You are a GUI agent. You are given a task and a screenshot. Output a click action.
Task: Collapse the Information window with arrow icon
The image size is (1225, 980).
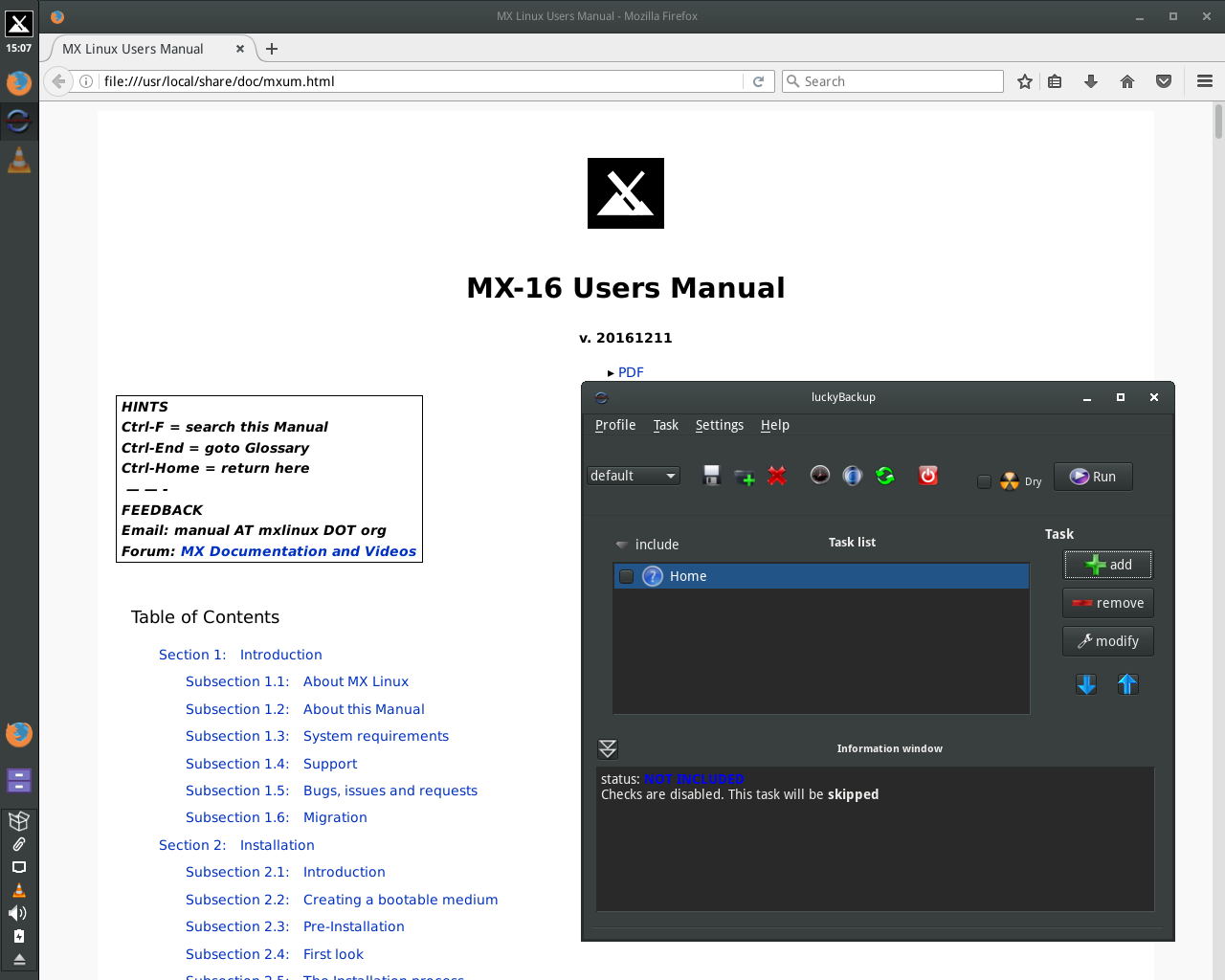pos(608,748)
